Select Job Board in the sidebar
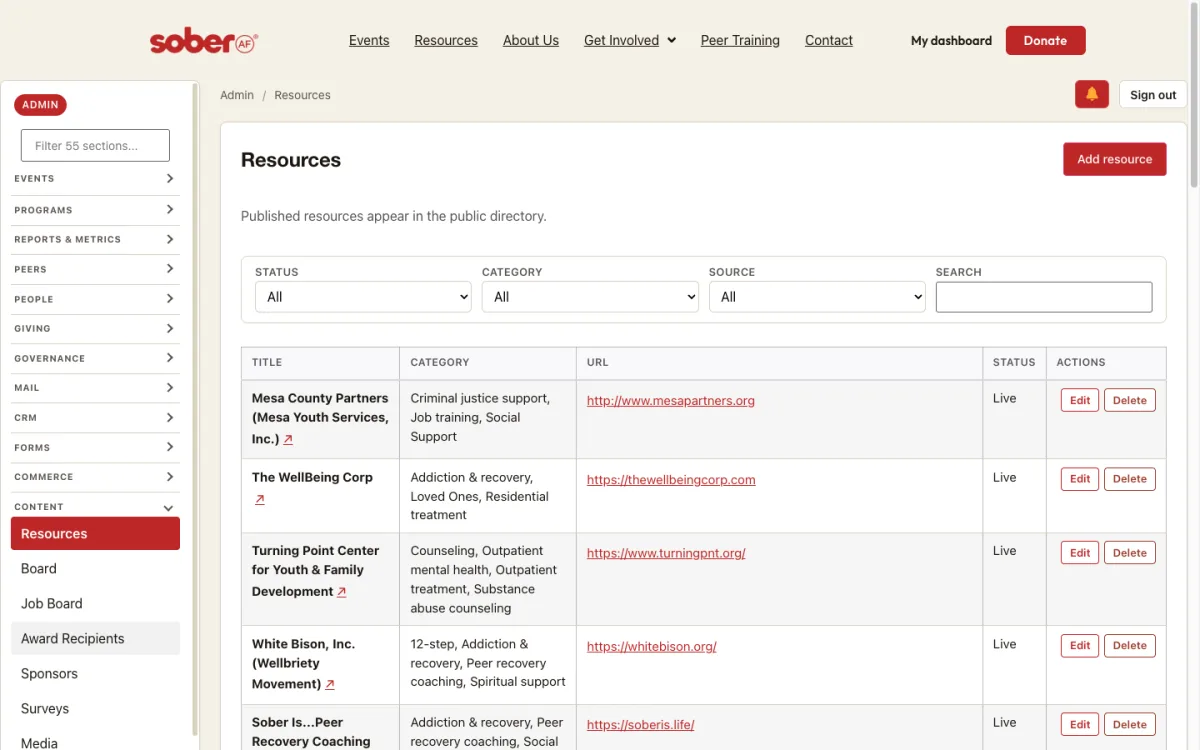 pos(95,604)
